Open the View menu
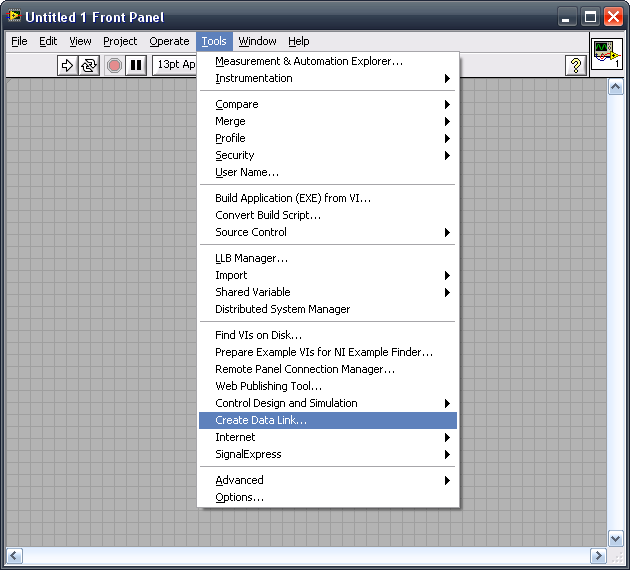This screenshot has height=570, width=630. tap(80, 41)
